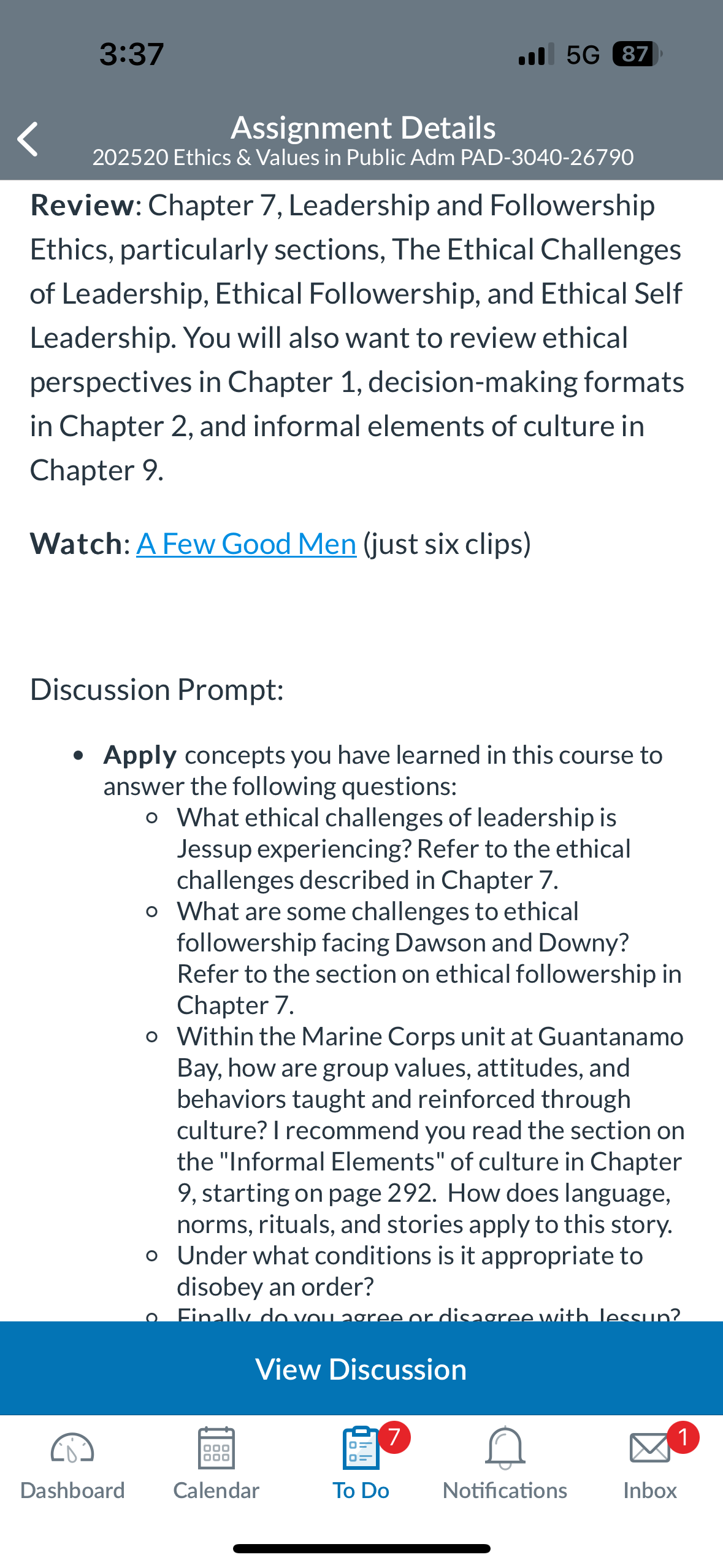Tap the disobey an order question
The height and width of the screenshot is (1568, 723).
[x=410, y=1270]
